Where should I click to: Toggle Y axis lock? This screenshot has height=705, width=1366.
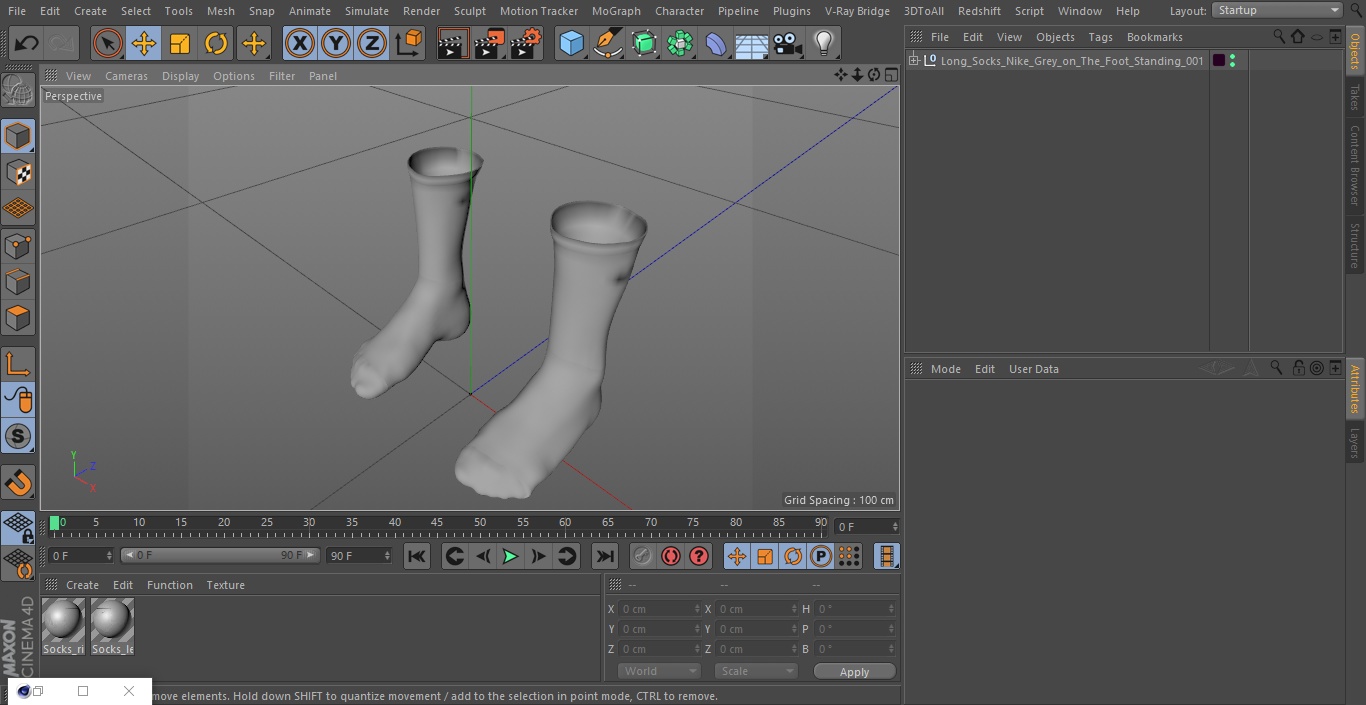tap(336, 43)
